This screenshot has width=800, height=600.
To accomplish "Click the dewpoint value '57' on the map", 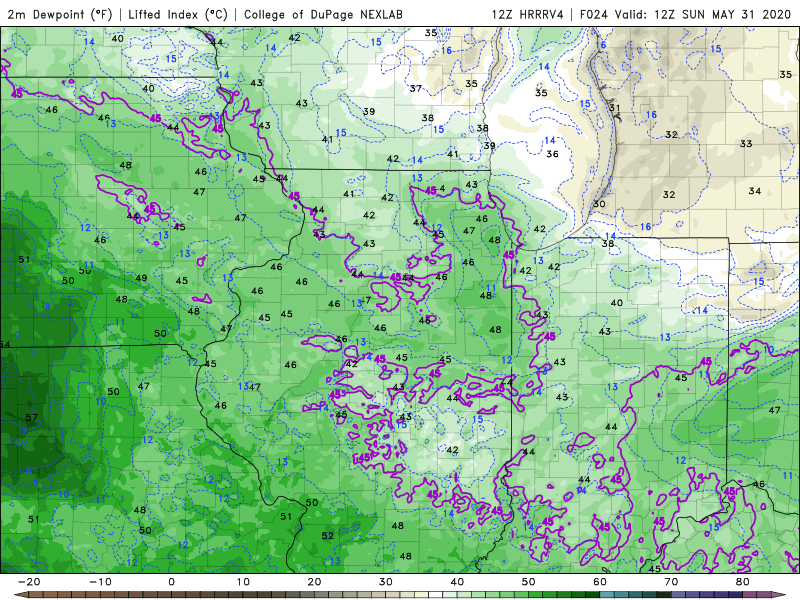I will tap(32, 417).
